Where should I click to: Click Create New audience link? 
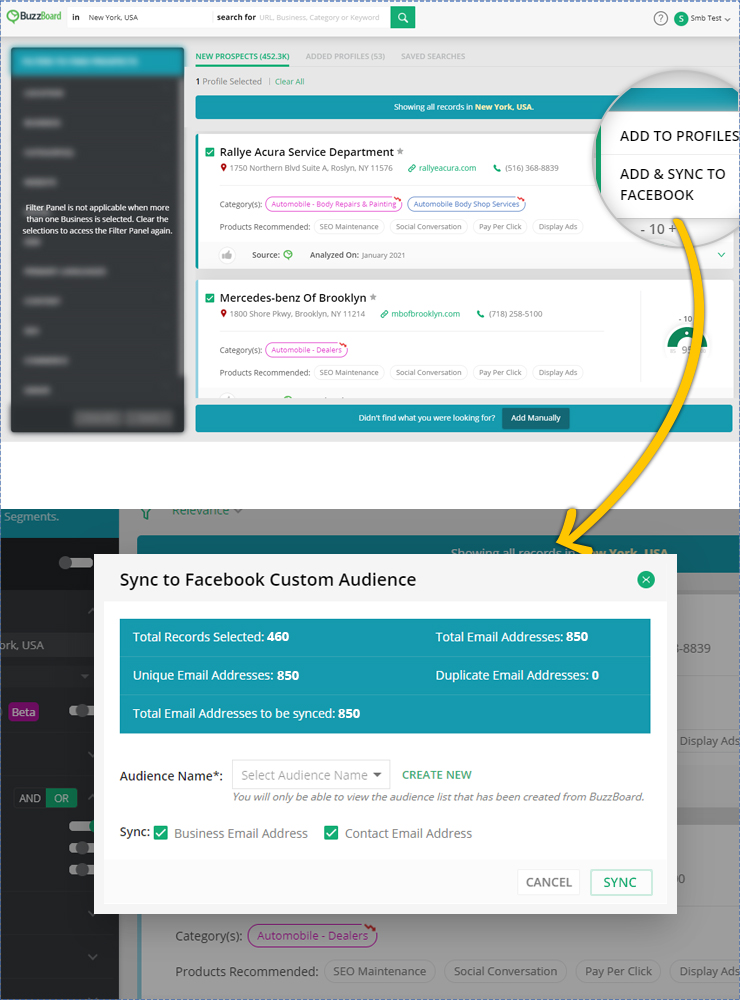tap(436, 775)
